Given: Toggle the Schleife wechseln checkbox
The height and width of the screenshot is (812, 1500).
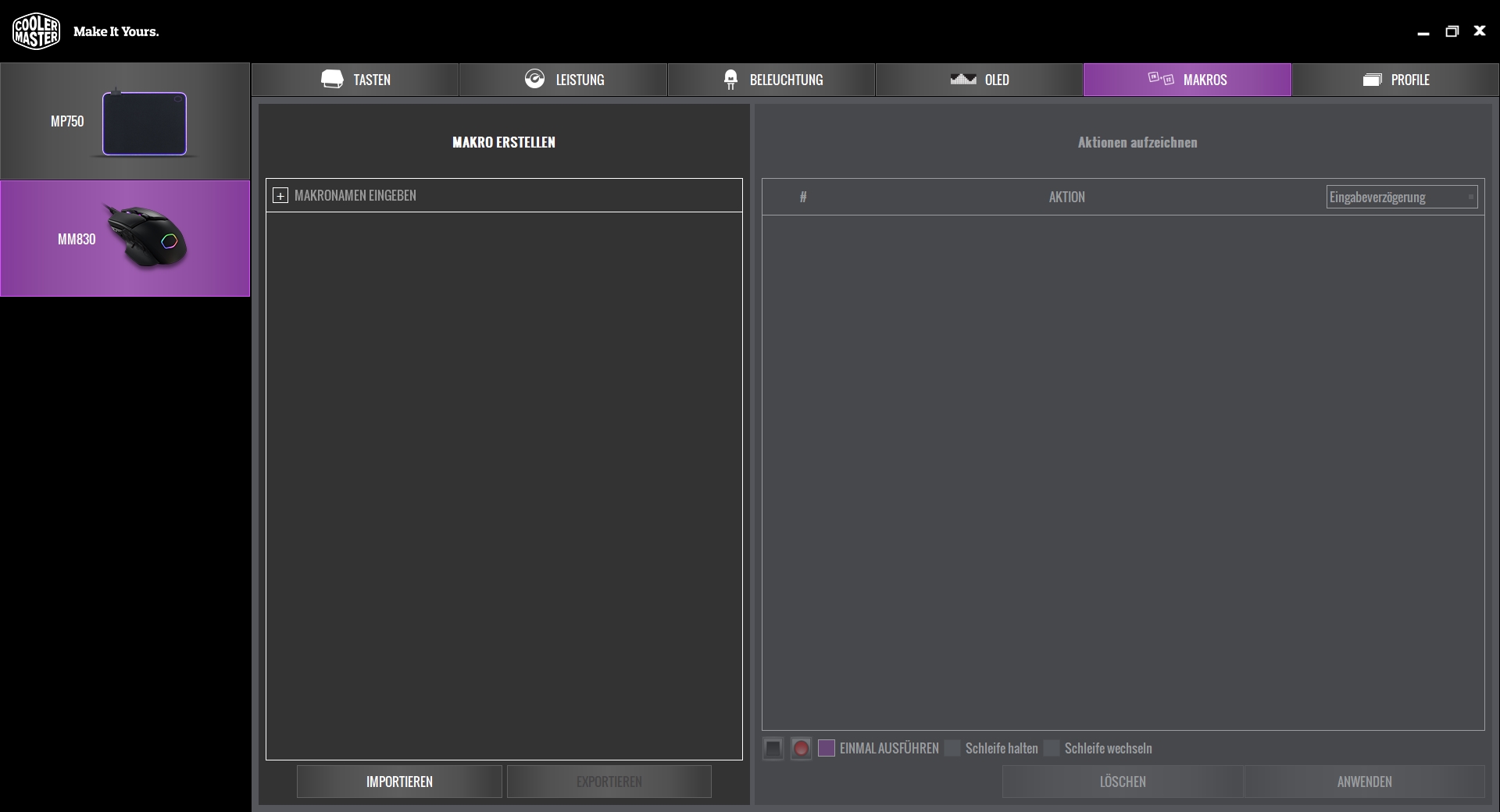Looking at the screenshot, I should (x=1052, y=749).
